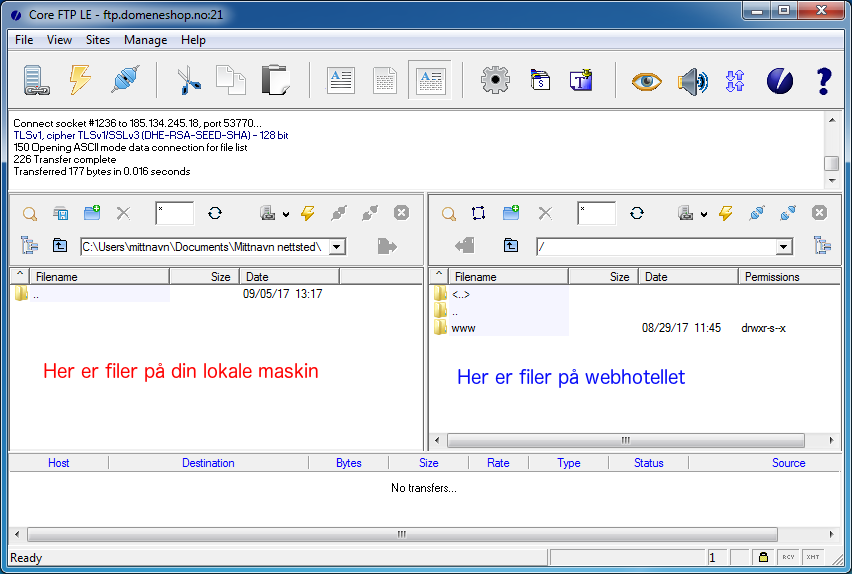Viewport: 852px width, 574px height.
Task: Sort local files by Size column
Action: point(204,277)
